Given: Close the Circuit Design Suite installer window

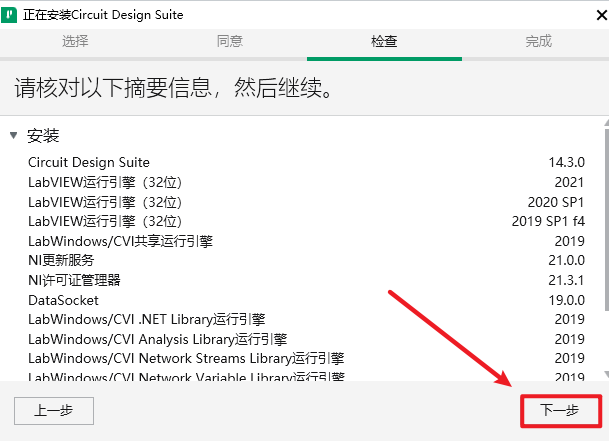Looking at the screenshot, I should (602, 15).
